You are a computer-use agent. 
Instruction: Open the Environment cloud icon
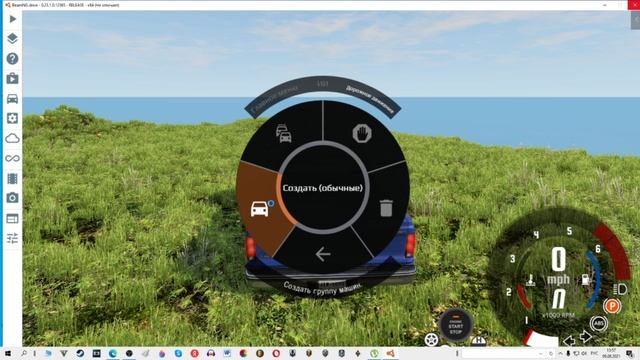12,138
